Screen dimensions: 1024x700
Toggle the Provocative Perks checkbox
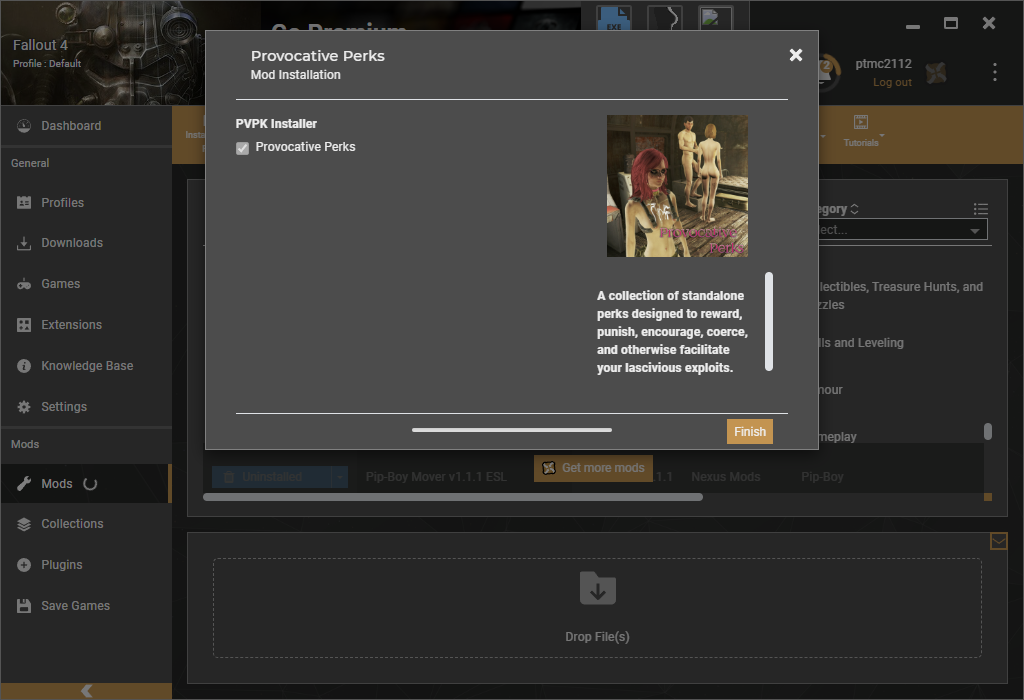click(x=242, y=148)
